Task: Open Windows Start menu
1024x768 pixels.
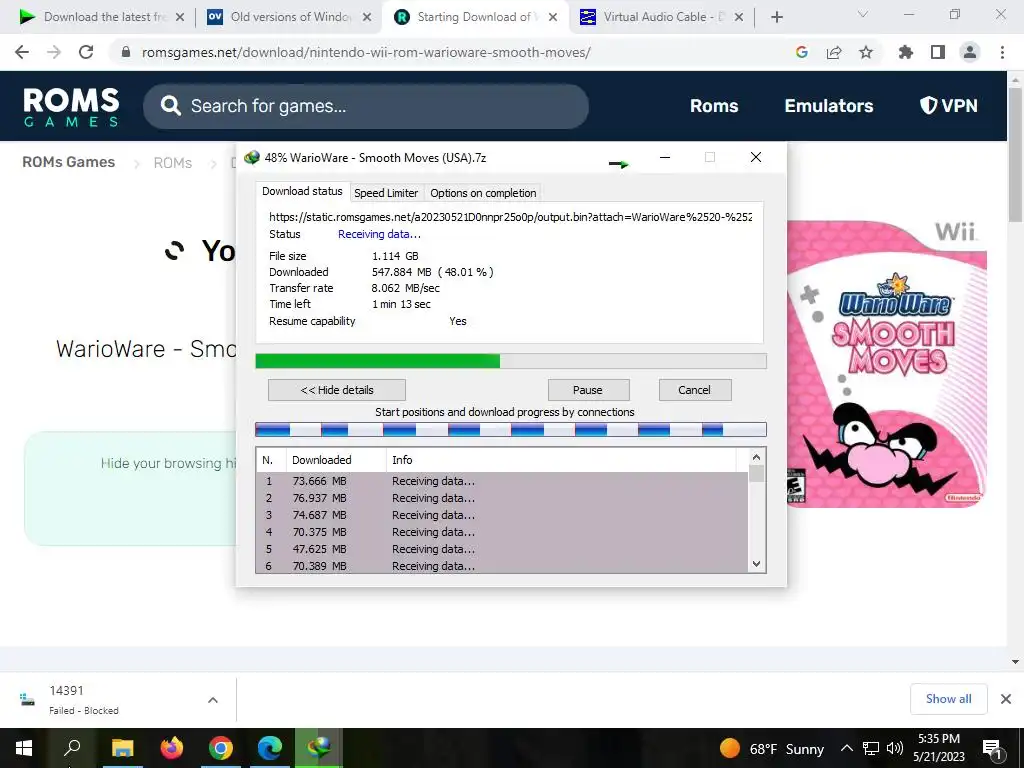Action: [x=24, y=748]
